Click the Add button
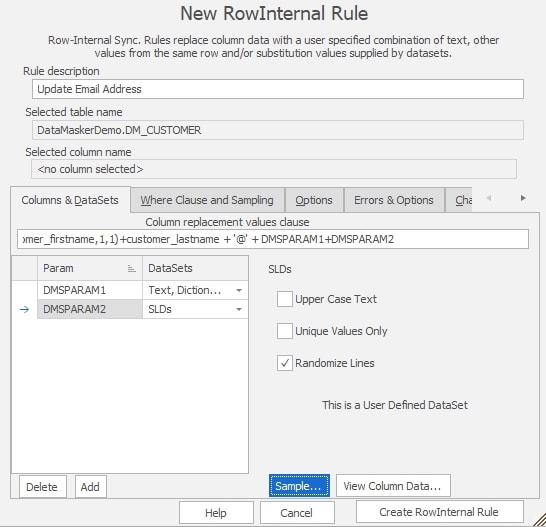The width and height of the screenshot is (546, 527). 90,487
